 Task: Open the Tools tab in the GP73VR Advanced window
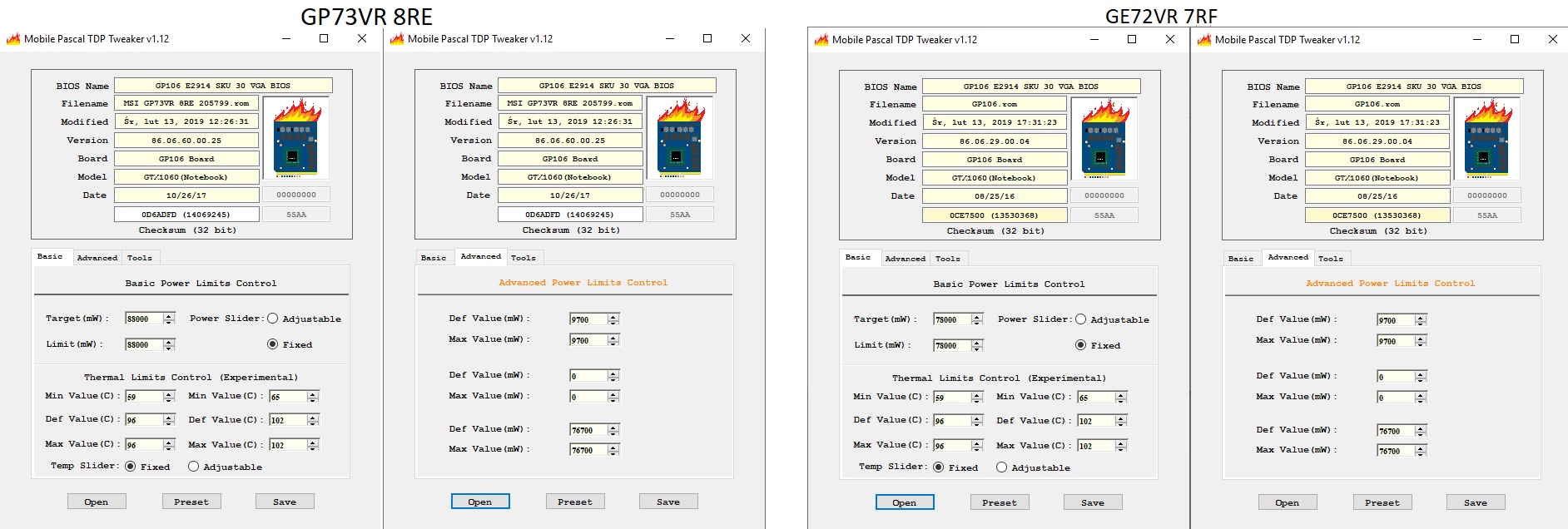(x=523, y=258)
